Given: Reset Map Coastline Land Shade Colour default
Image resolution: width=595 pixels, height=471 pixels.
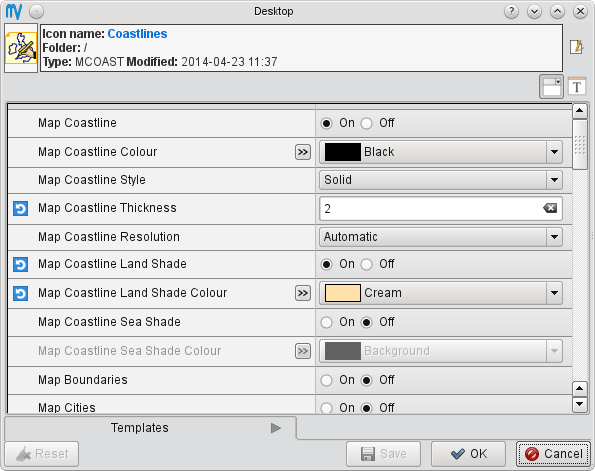Looking at the screenshot, I should [x=20, y=293].
